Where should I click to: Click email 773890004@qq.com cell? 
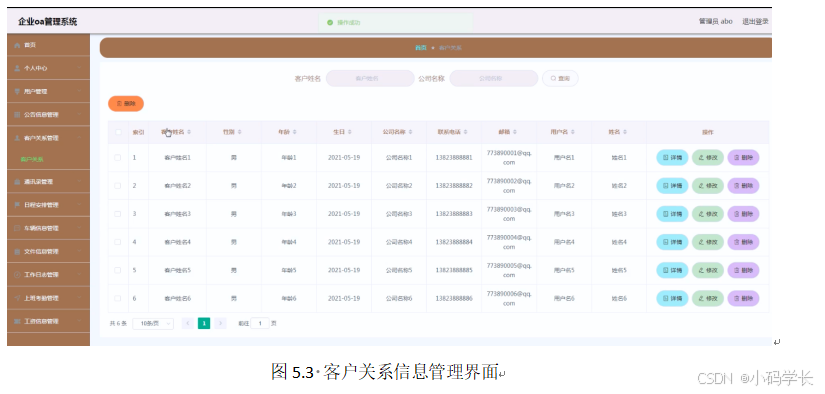pyautogui.click(x=509, y=242)
